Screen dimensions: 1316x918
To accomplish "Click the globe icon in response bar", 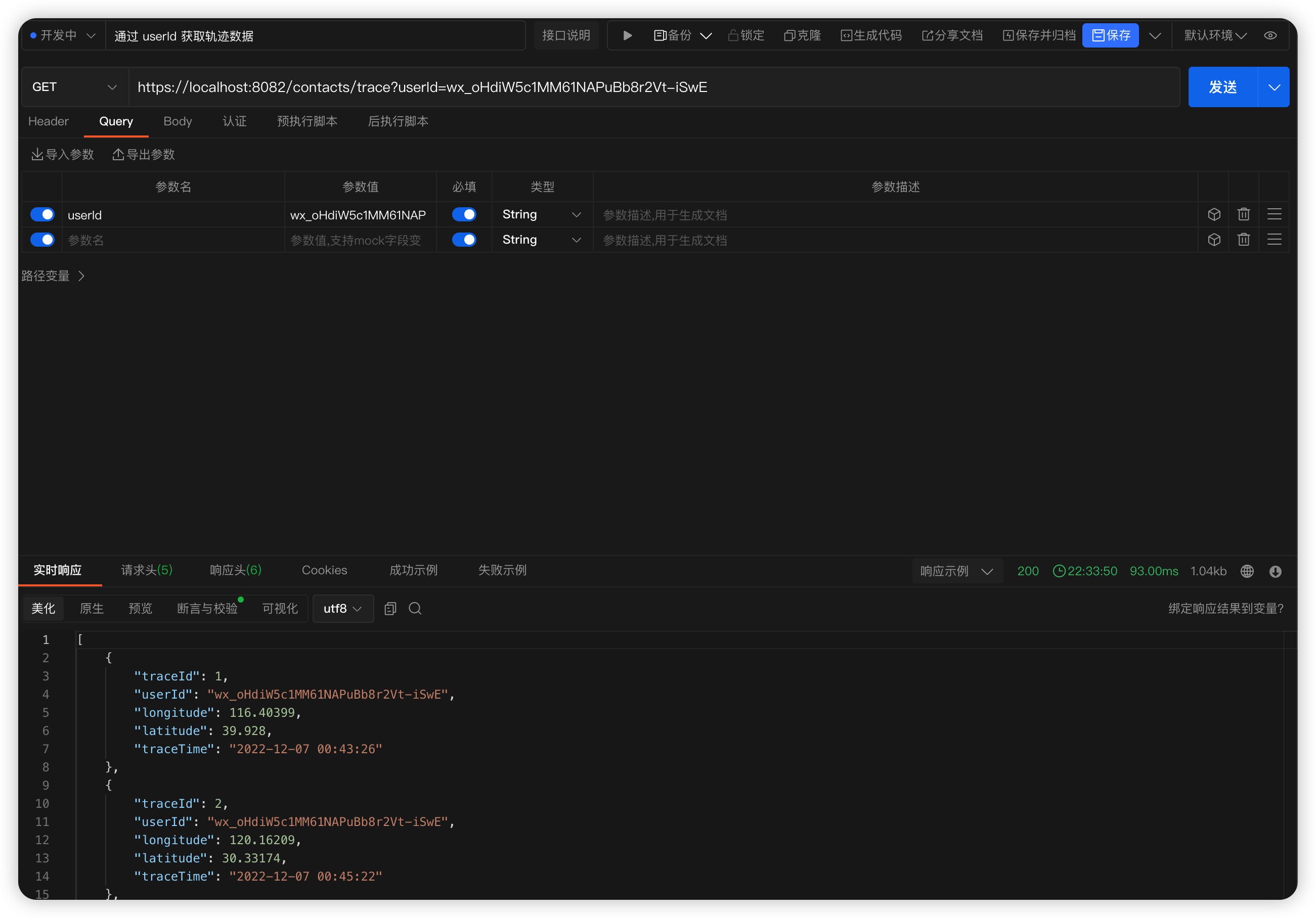I will click(x=1247, y=572).
